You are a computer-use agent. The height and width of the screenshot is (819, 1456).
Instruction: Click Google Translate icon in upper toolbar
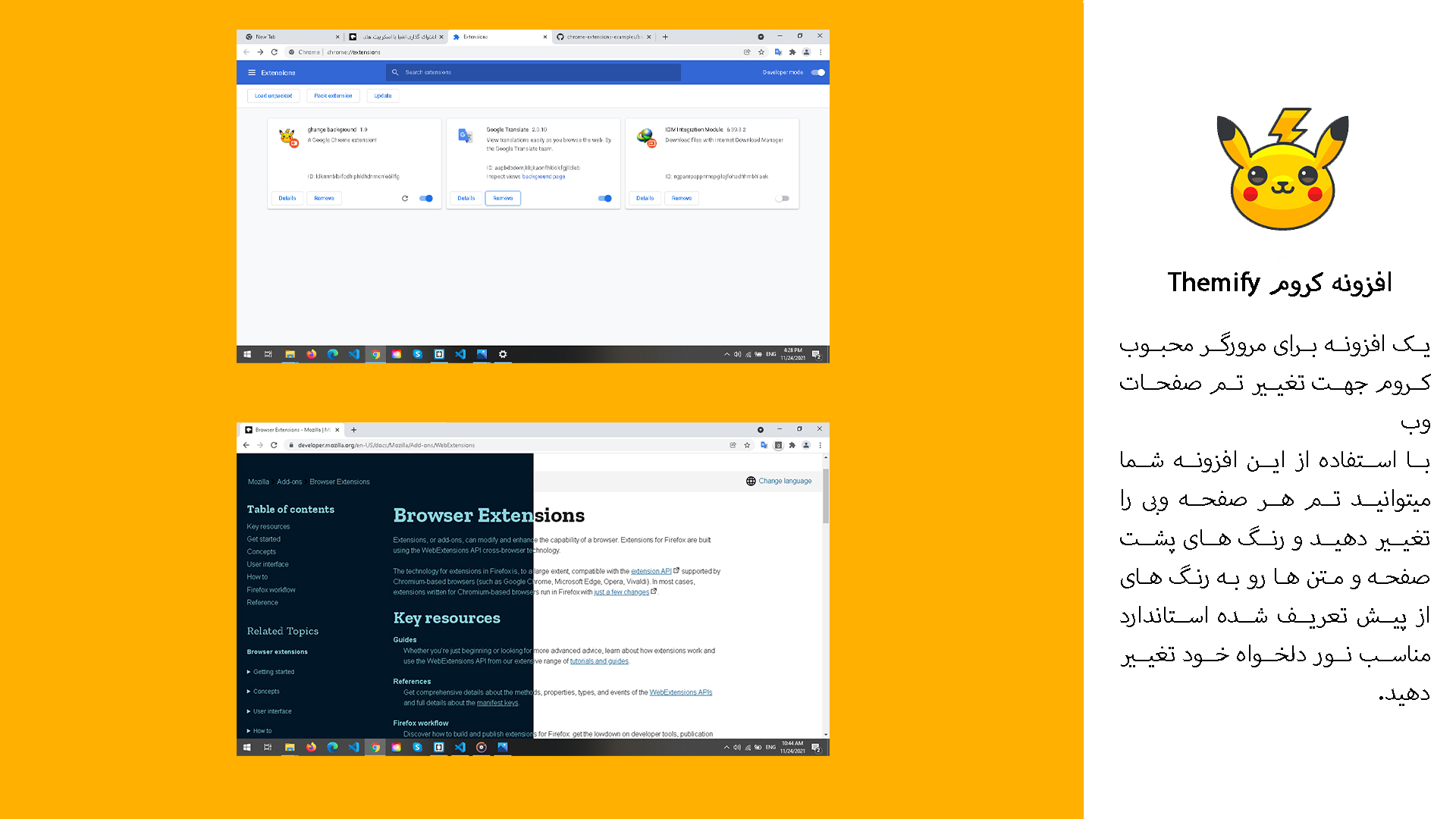coord(778,52)
